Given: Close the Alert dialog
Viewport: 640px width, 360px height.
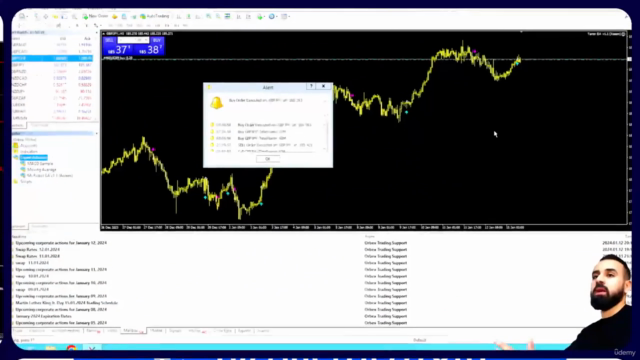Looking at the screenshot, I should (323, 86).
